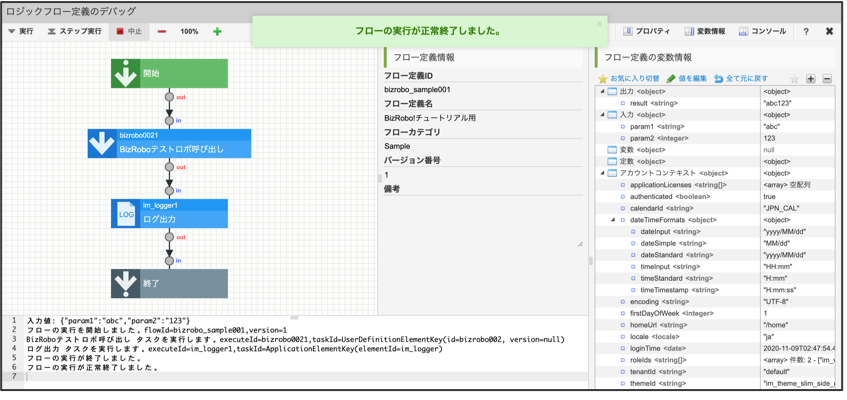Click console line 6 正常終了 message
The width and height of the screenshot is (847, 400).
92,368
